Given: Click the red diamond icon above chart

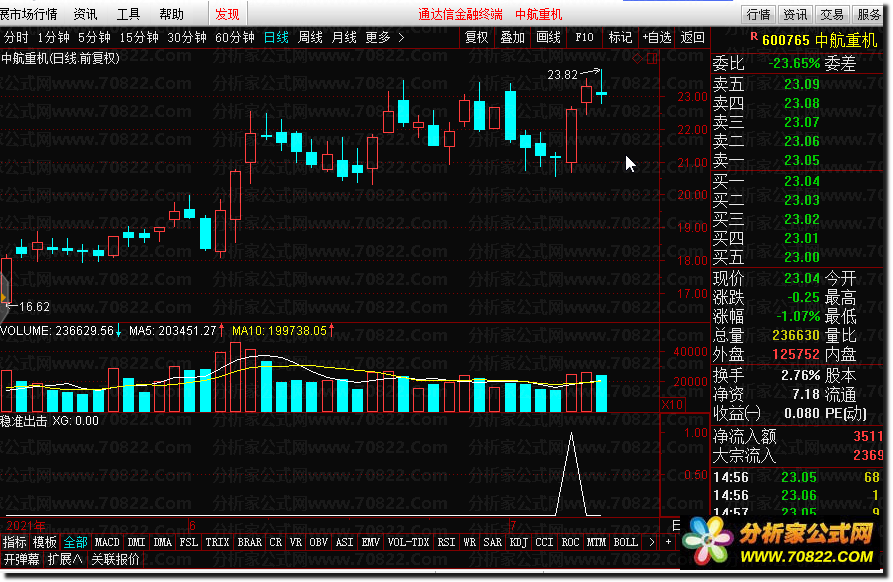Looking at the screenshot, I should (x=637, y=58).
